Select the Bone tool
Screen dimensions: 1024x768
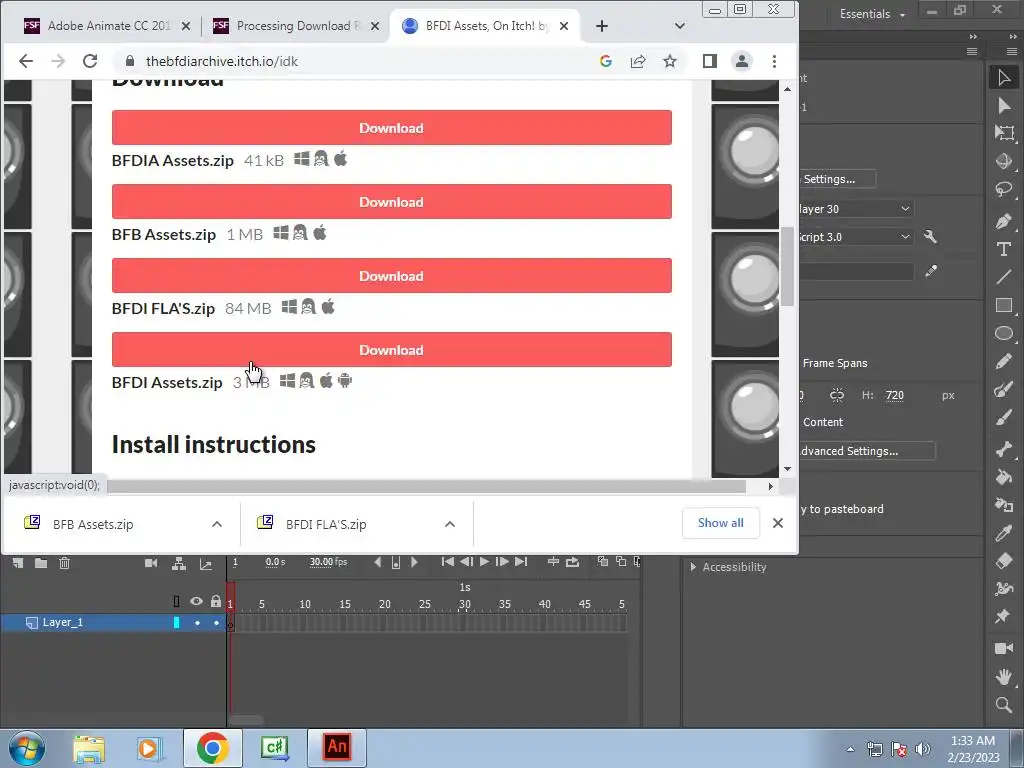pyautogui.click(x=1004, y=448)
